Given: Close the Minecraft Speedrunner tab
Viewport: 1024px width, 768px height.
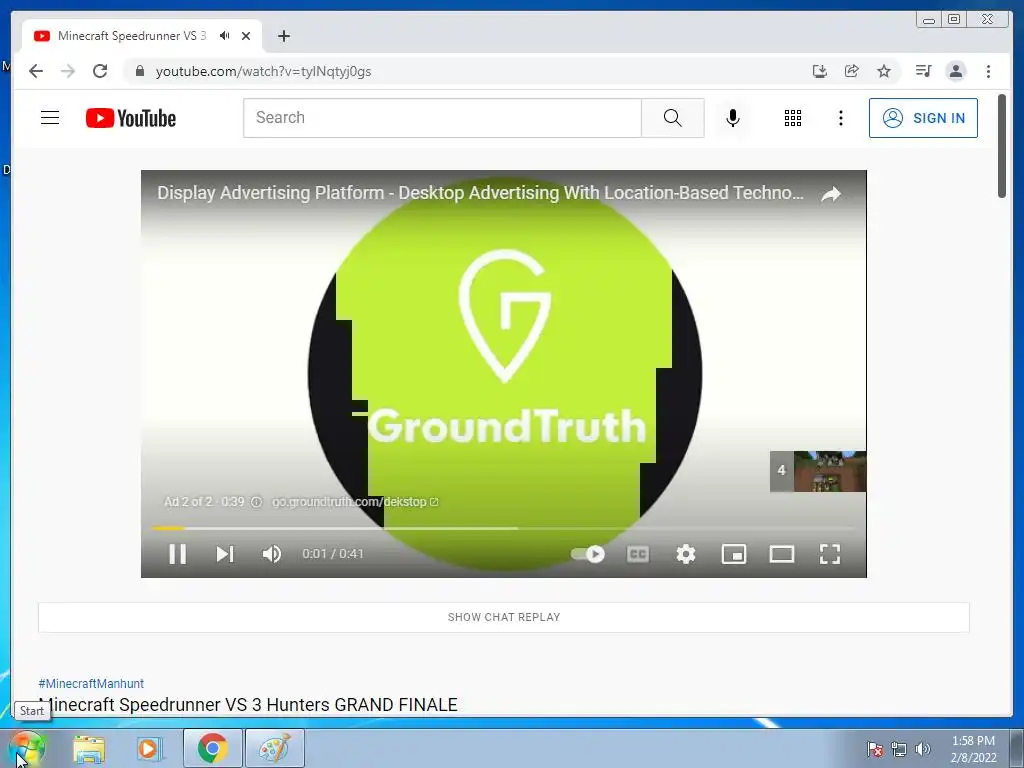Looking at the screenshot, I should pyautogui.click(x=246, y=36).
